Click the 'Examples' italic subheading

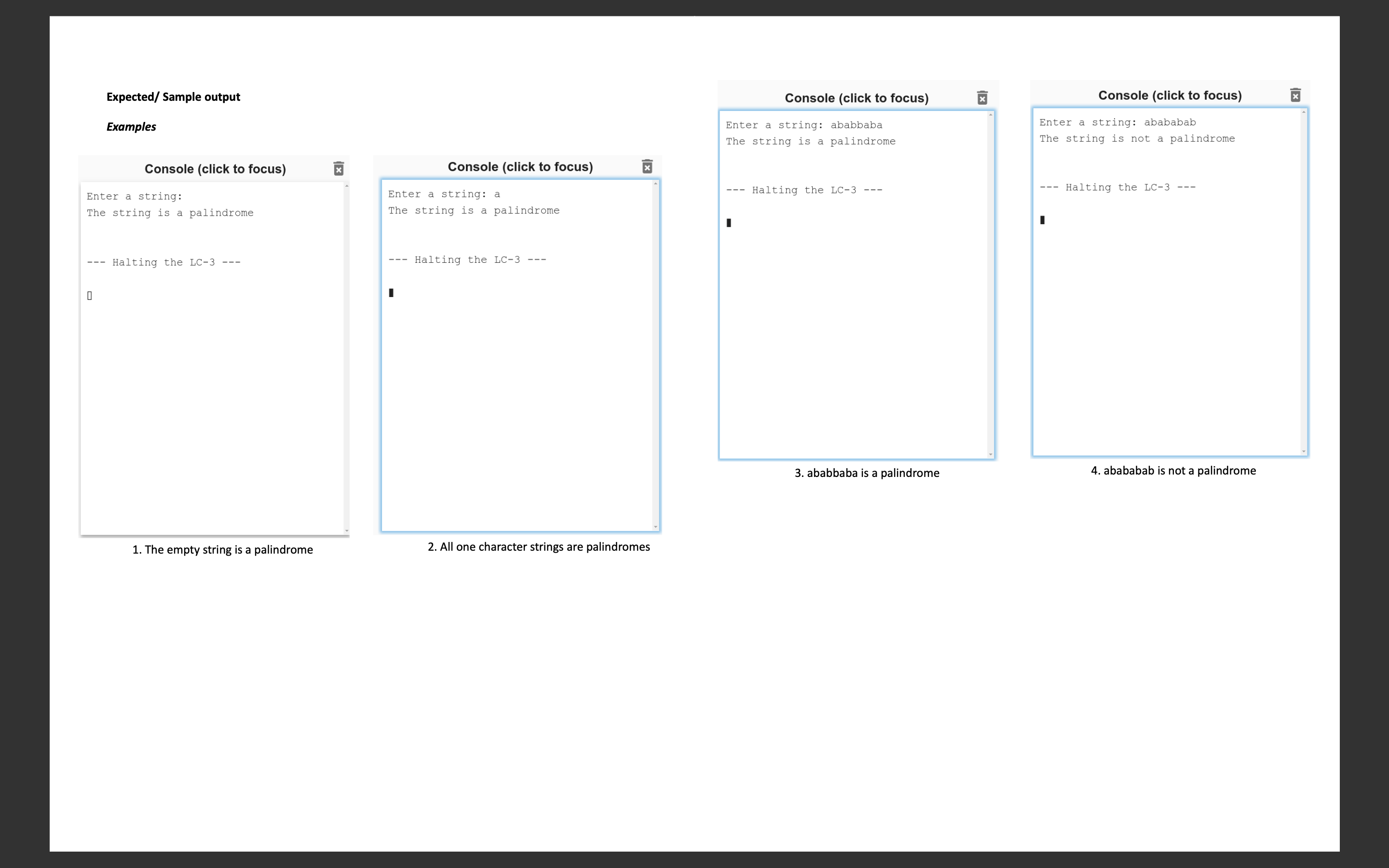coord(131,127)
